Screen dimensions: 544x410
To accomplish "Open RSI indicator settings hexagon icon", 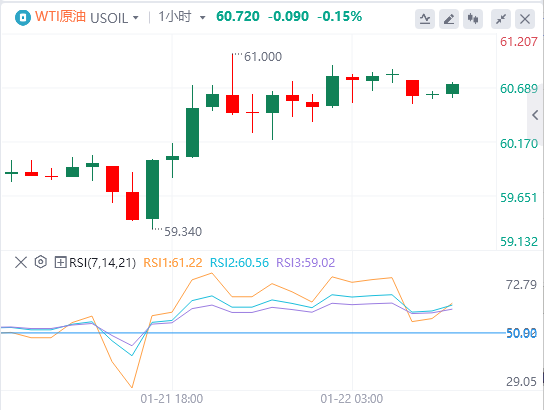I will coord(41,262).
